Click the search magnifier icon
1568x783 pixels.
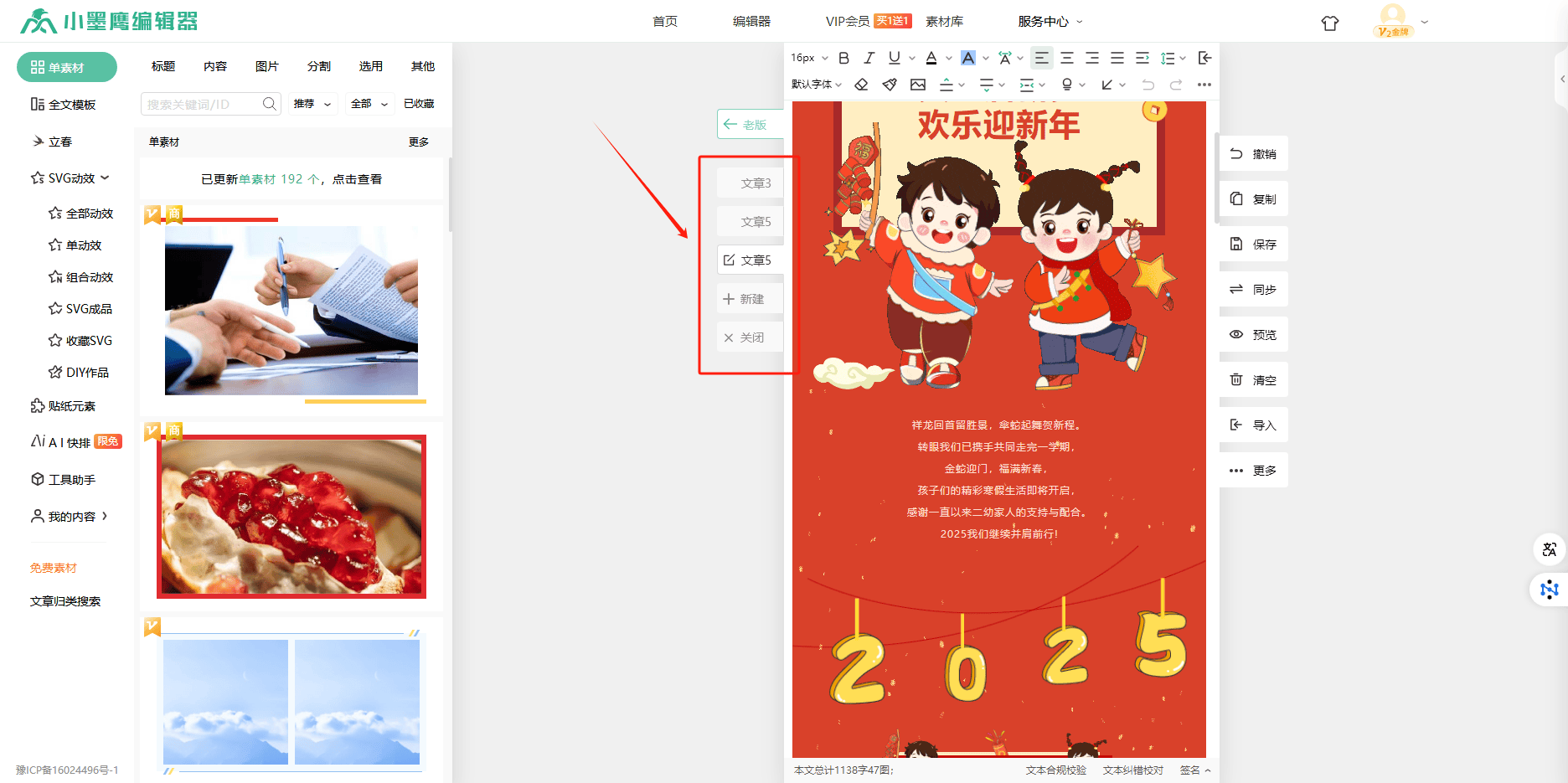click(x=270, y=104)
